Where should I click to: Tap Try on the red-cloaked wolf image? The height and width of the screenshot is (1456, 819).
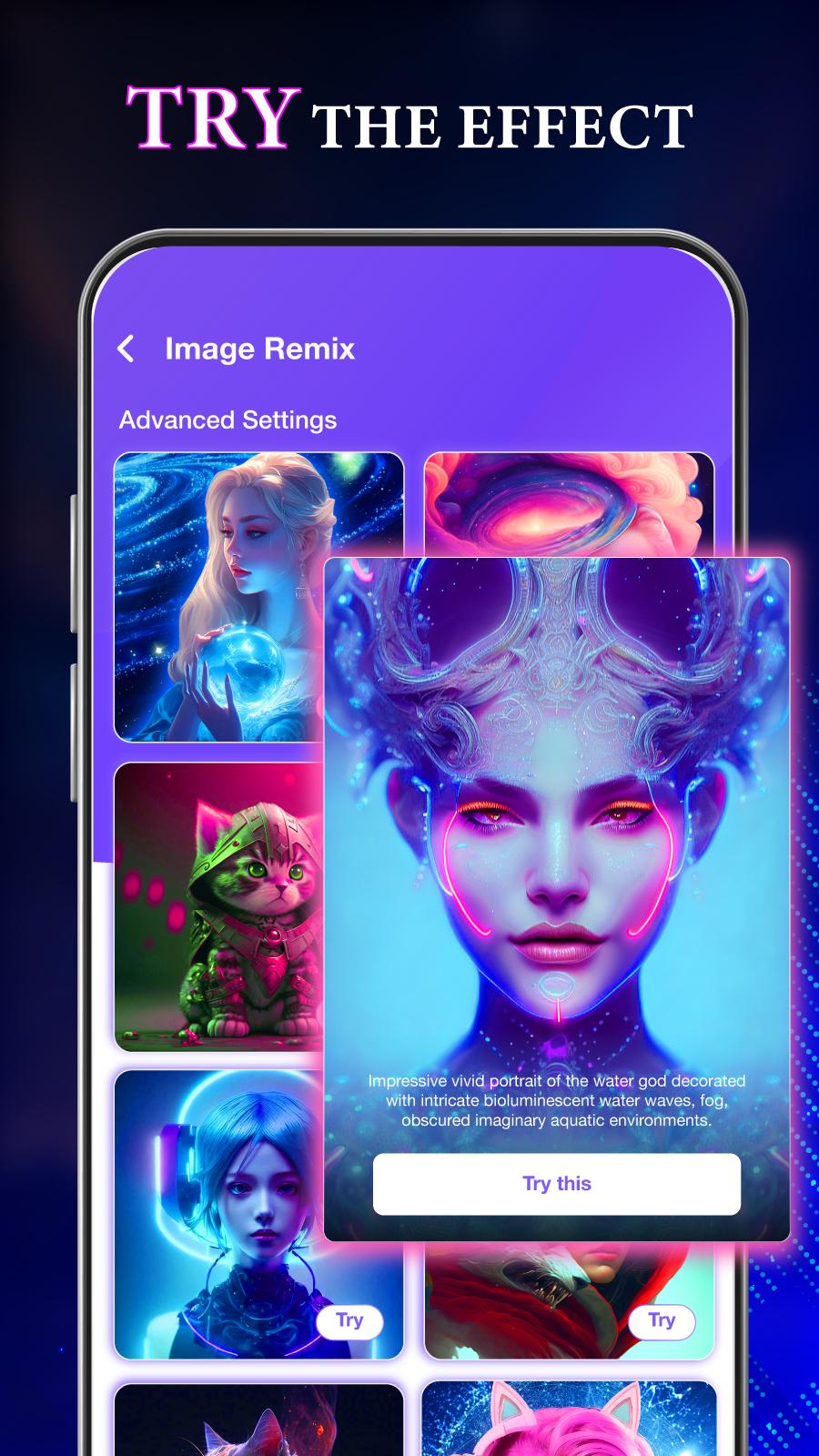[662, 1320]
